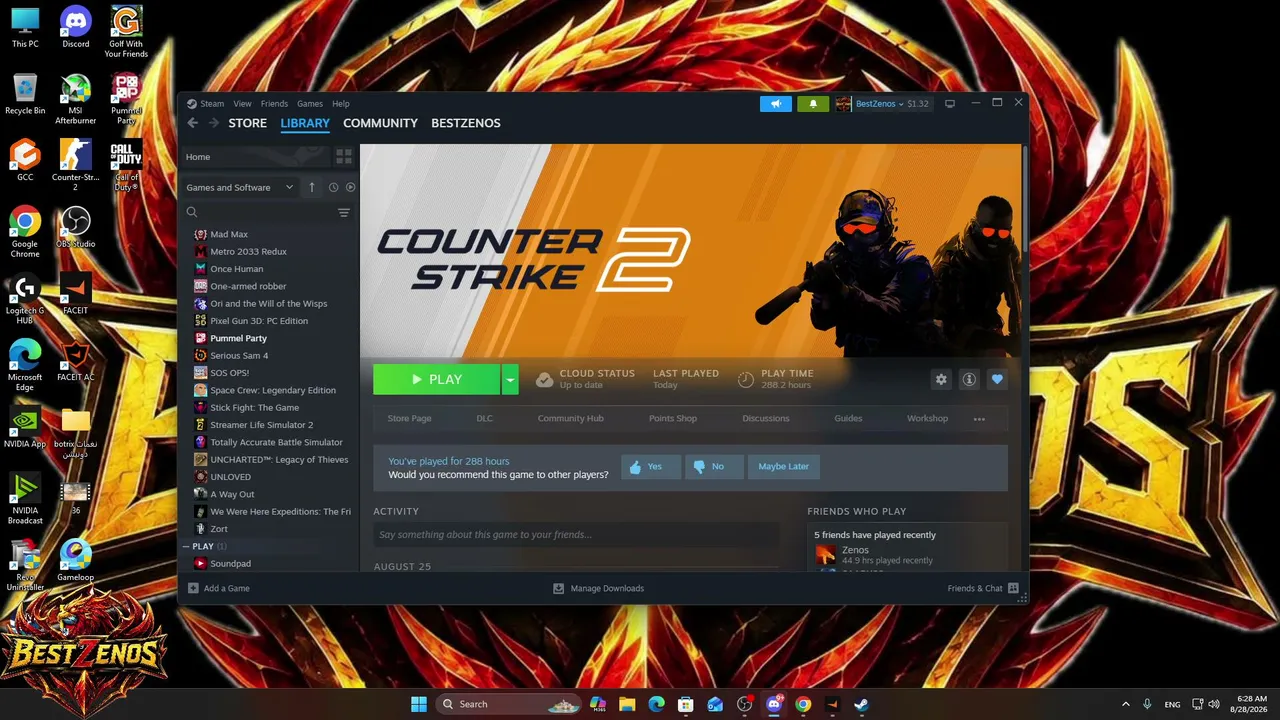This screenshot has width=1280, height=720.
Task: Click the 'Say something about this game' field
Action: (576, 535)
